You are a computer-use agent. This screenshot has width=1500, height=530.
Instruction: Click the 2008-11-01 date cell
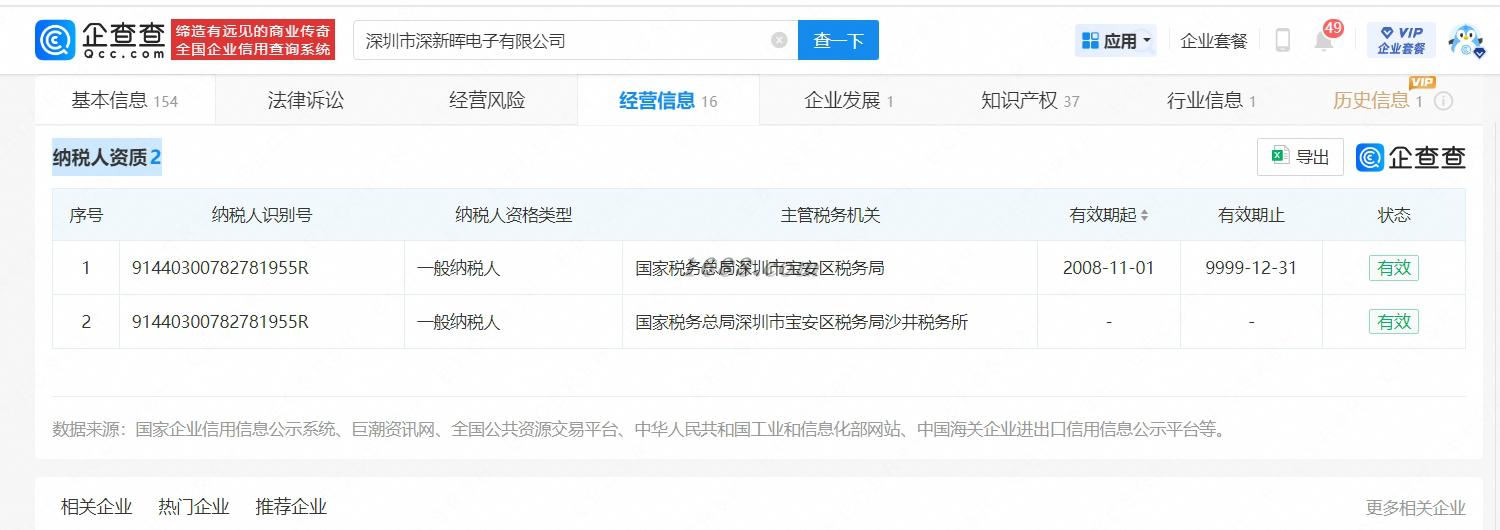click(x=1108, y=268)
